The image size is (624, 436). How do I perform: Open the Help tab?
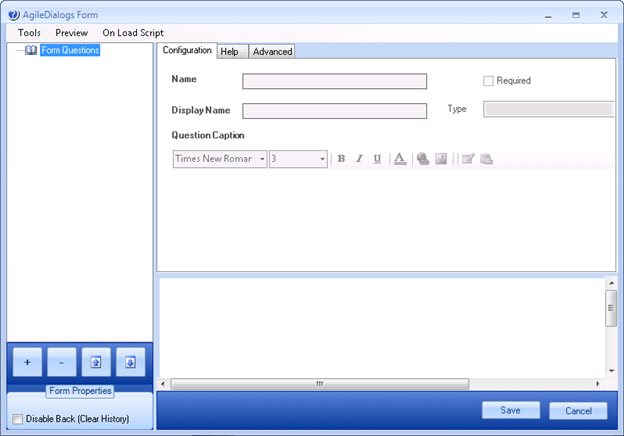click(230, 52)
